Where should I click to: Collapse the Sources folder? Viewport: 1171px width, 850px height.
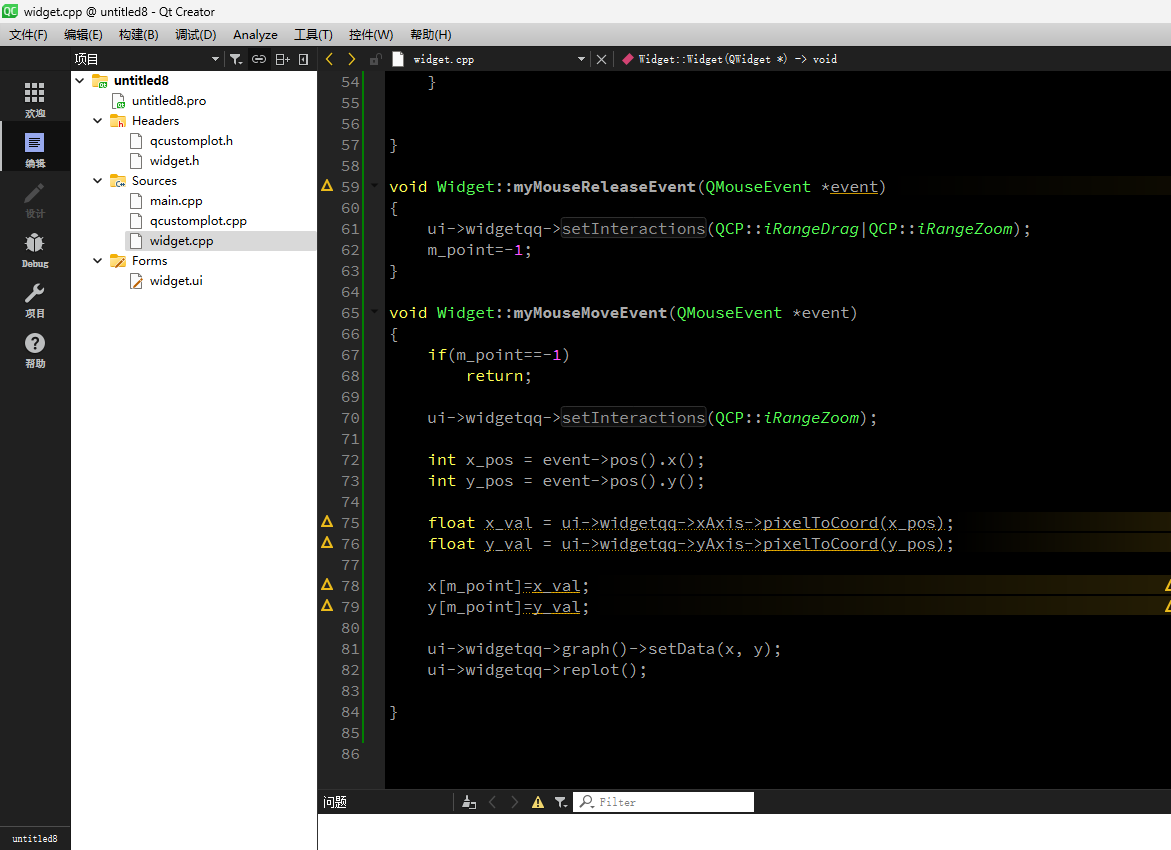click(x=98, y=180)
